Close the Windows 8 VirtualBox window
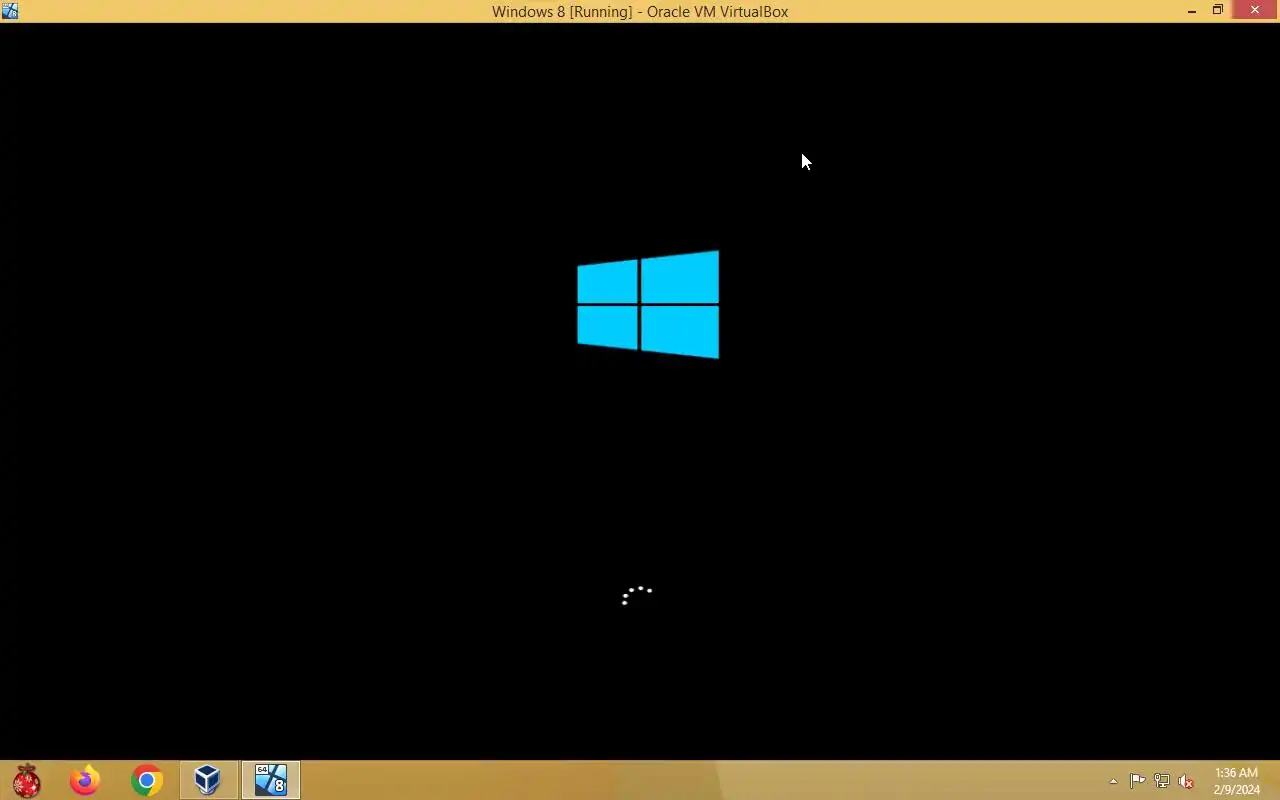1280x800 pixels. (x=1255, y=11)
